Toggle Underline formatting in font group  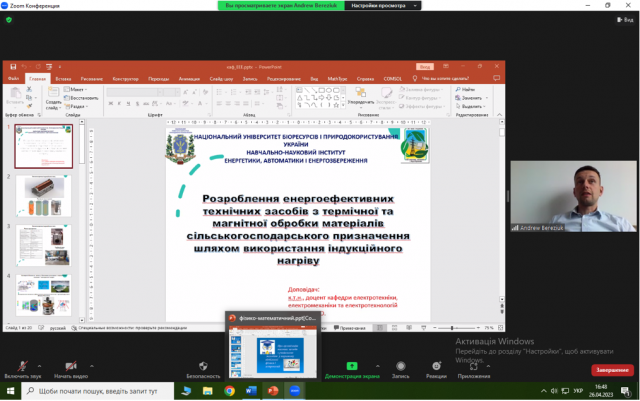(x=128, y=104)
